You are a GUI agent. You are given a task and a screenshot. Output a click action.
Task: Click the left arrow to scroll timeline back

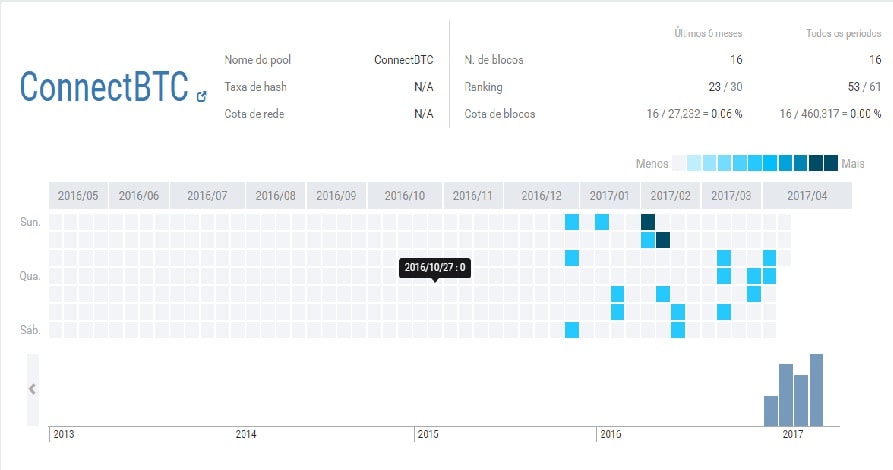tap(32, 389)
